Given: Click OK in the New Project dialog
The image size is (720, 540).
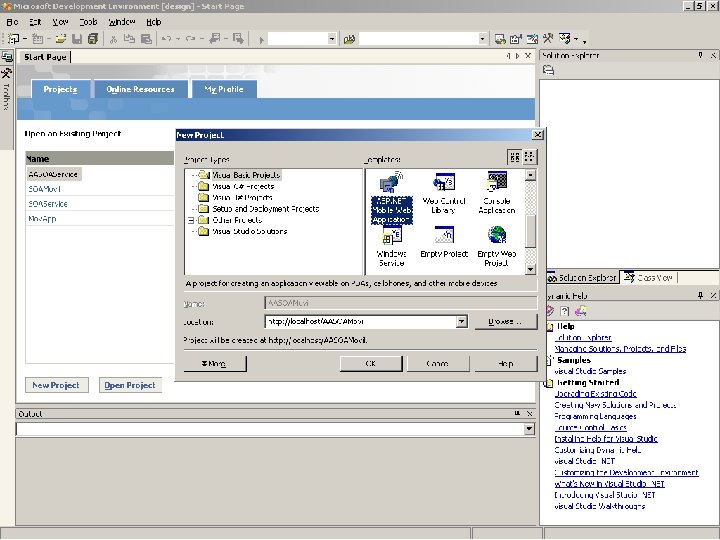Looking at the screenshot, I should pyautogui.click(x=371, y=363).
